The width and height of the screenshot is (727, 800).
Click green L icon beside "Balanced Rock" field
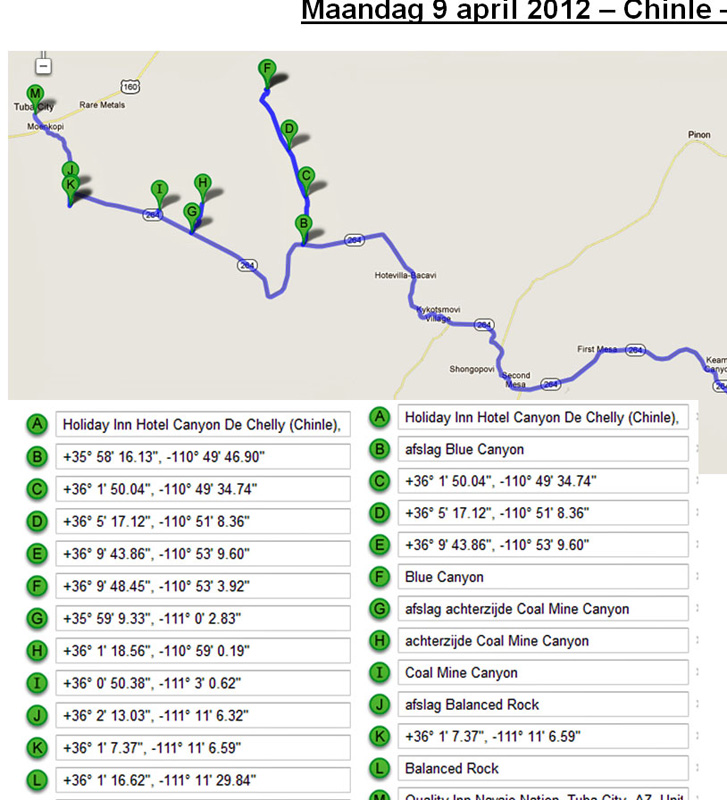click(379, 769)
